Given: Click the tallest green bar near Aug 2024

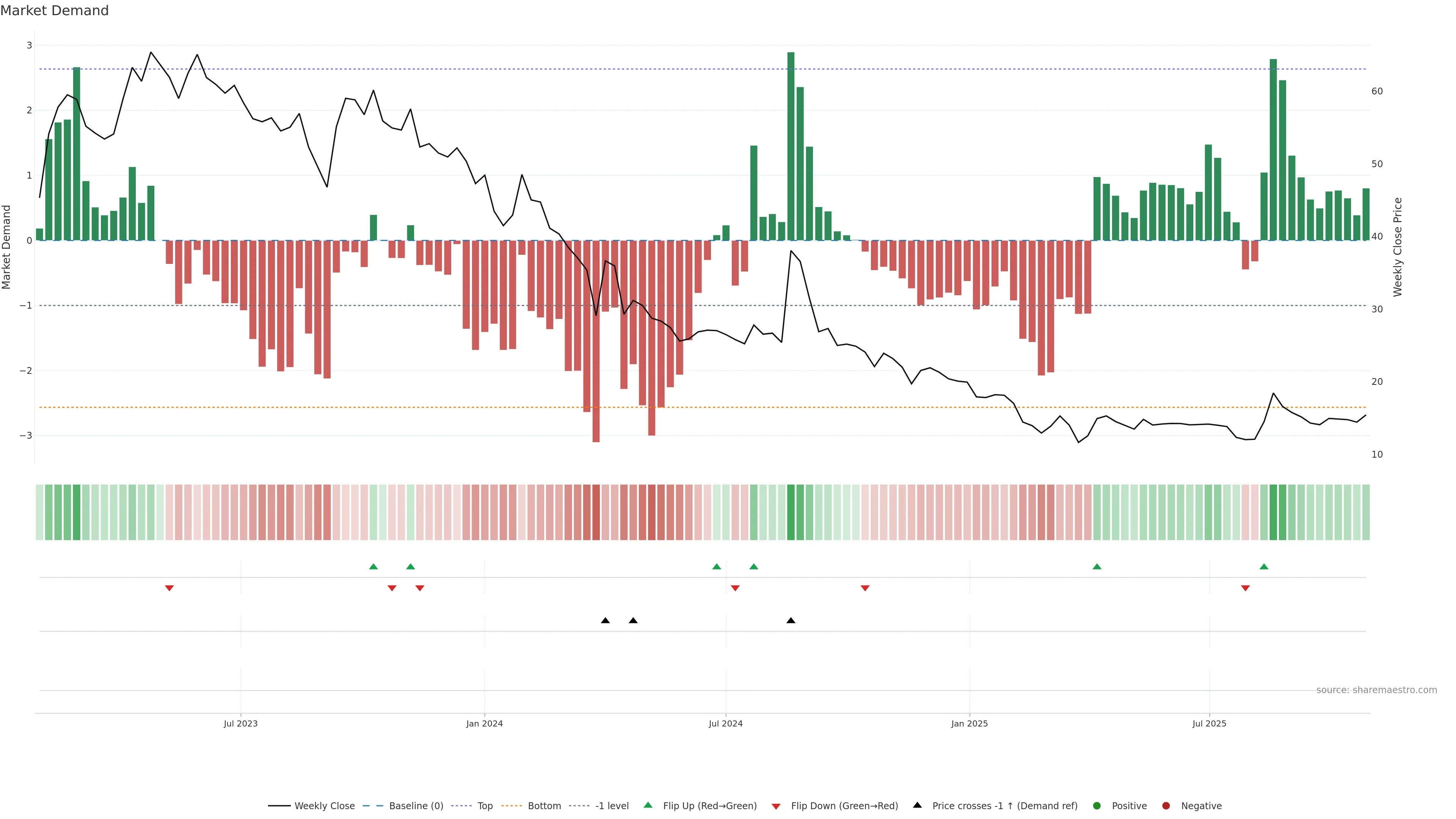Looking at the screenshot, I should click(791, 147).
